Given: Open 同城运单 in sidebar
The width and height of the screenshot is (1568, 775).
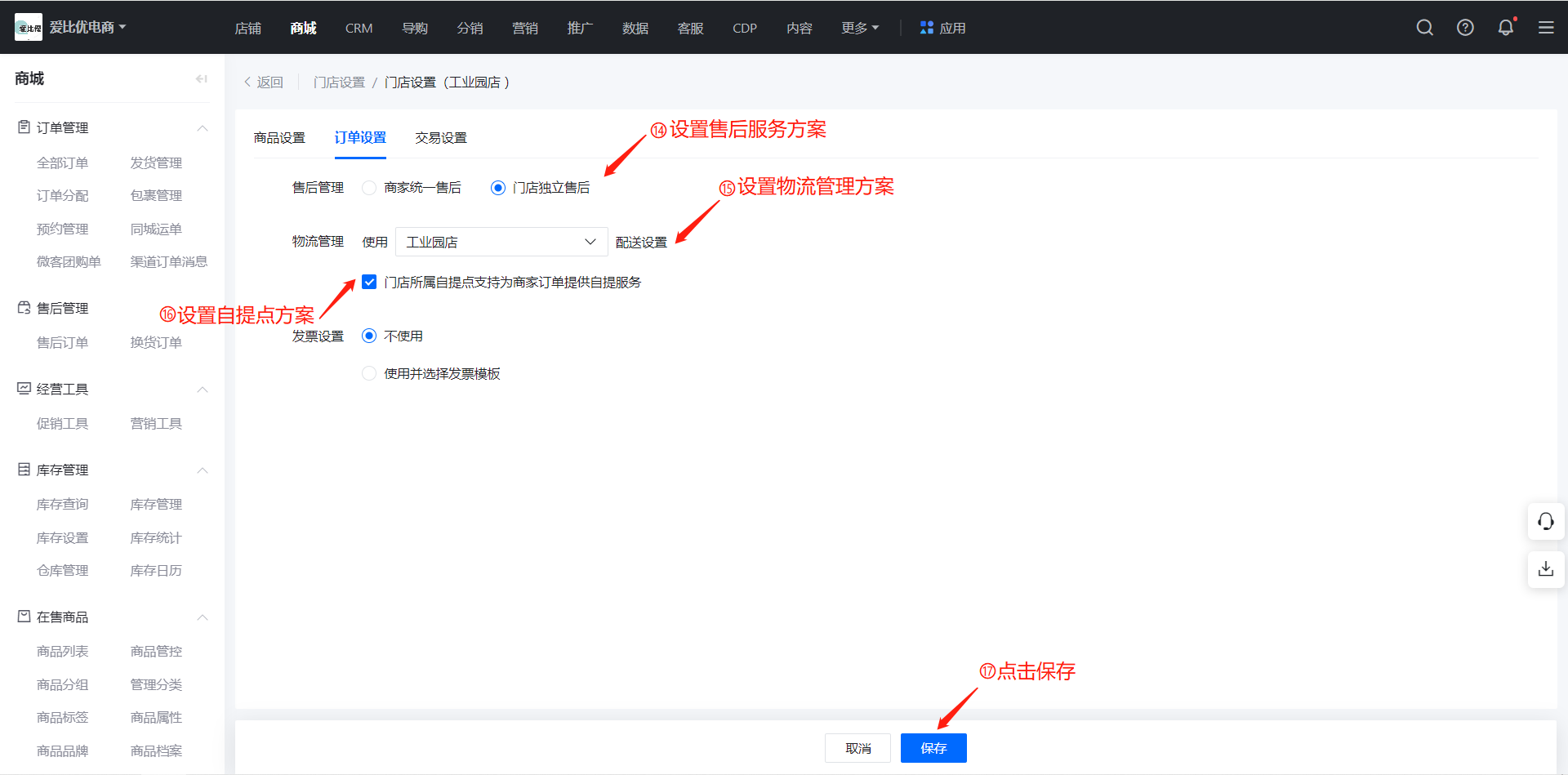Looking at the screenshot, I should (x=156, y=229).
